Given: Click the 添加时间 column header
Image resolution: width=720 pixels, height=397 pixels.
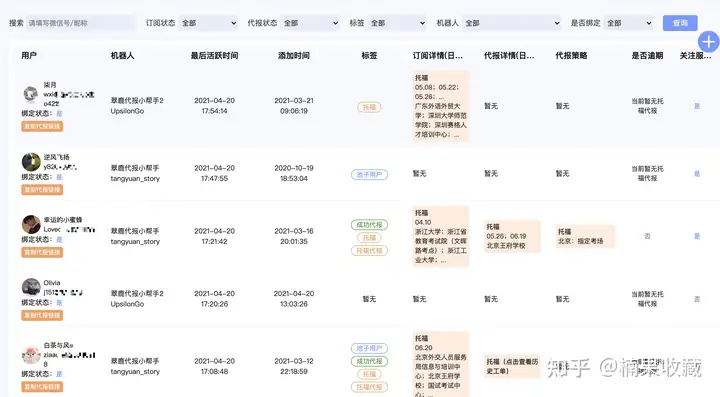Looking at the screenshot, I should 294,56.
